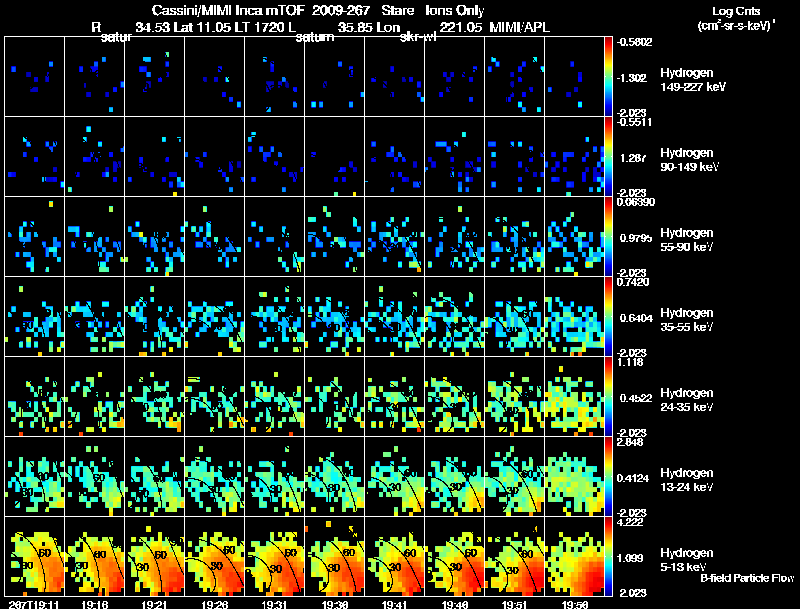Click the '19:51' time label
Viewport: 800px width, 609px height.
[514, 604]
